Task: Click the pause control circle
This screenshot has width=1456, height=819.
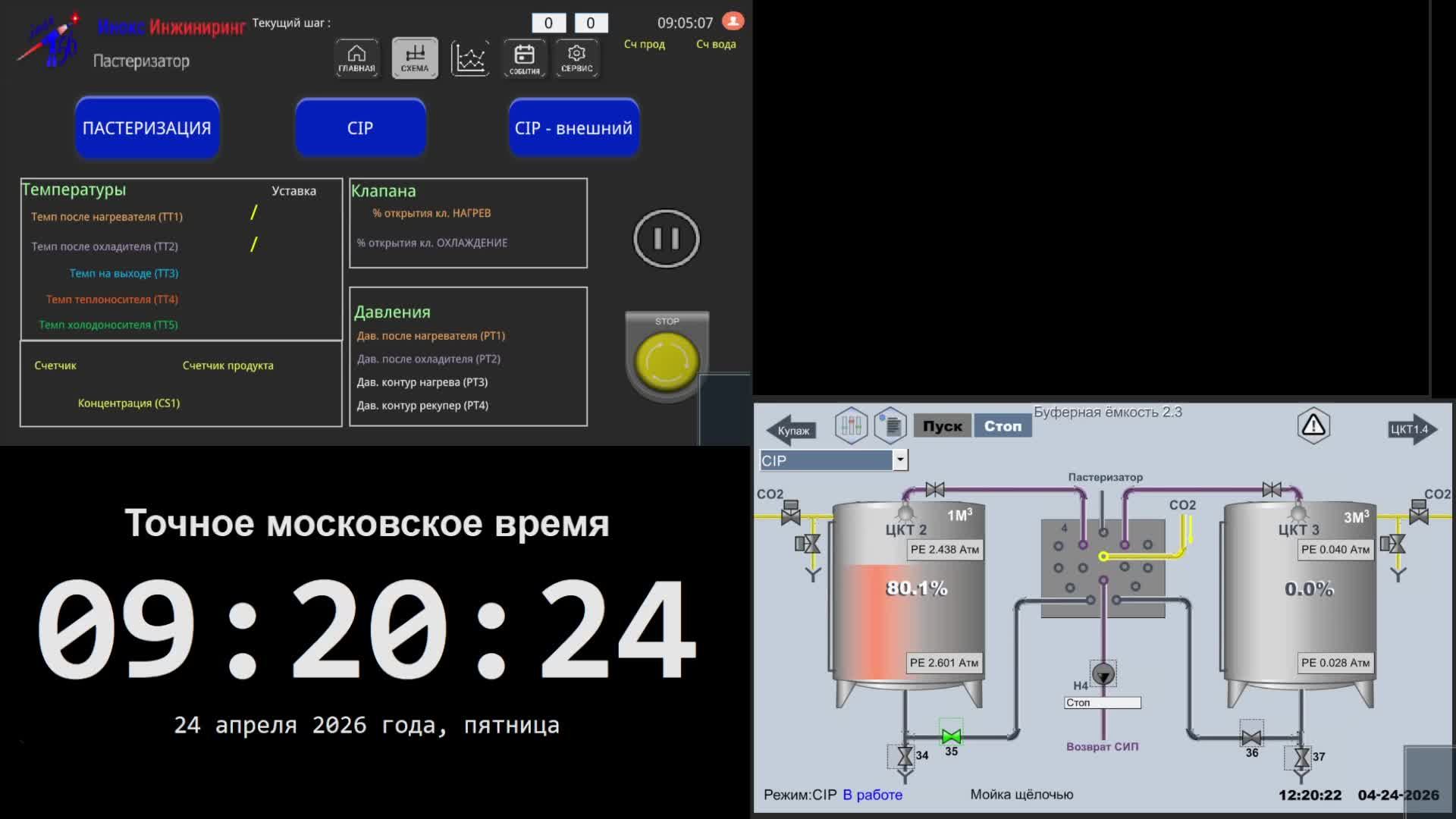Action: click(665, 238)
